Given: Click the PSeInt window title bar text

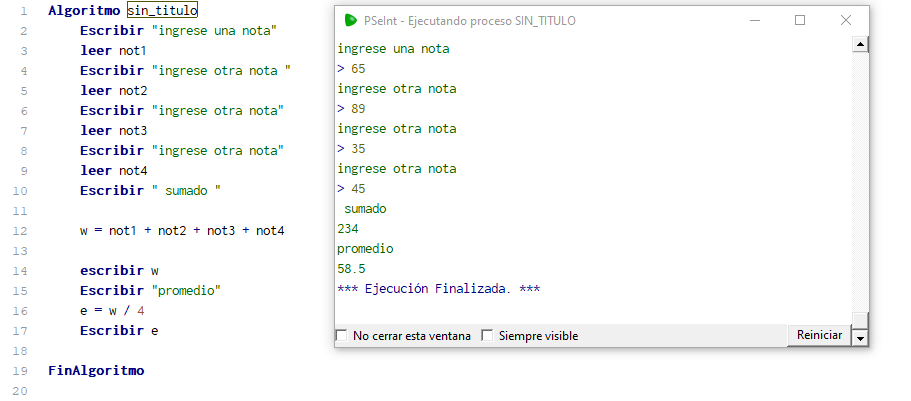Looking at the screenshot, I should click(x=469, y=21).
